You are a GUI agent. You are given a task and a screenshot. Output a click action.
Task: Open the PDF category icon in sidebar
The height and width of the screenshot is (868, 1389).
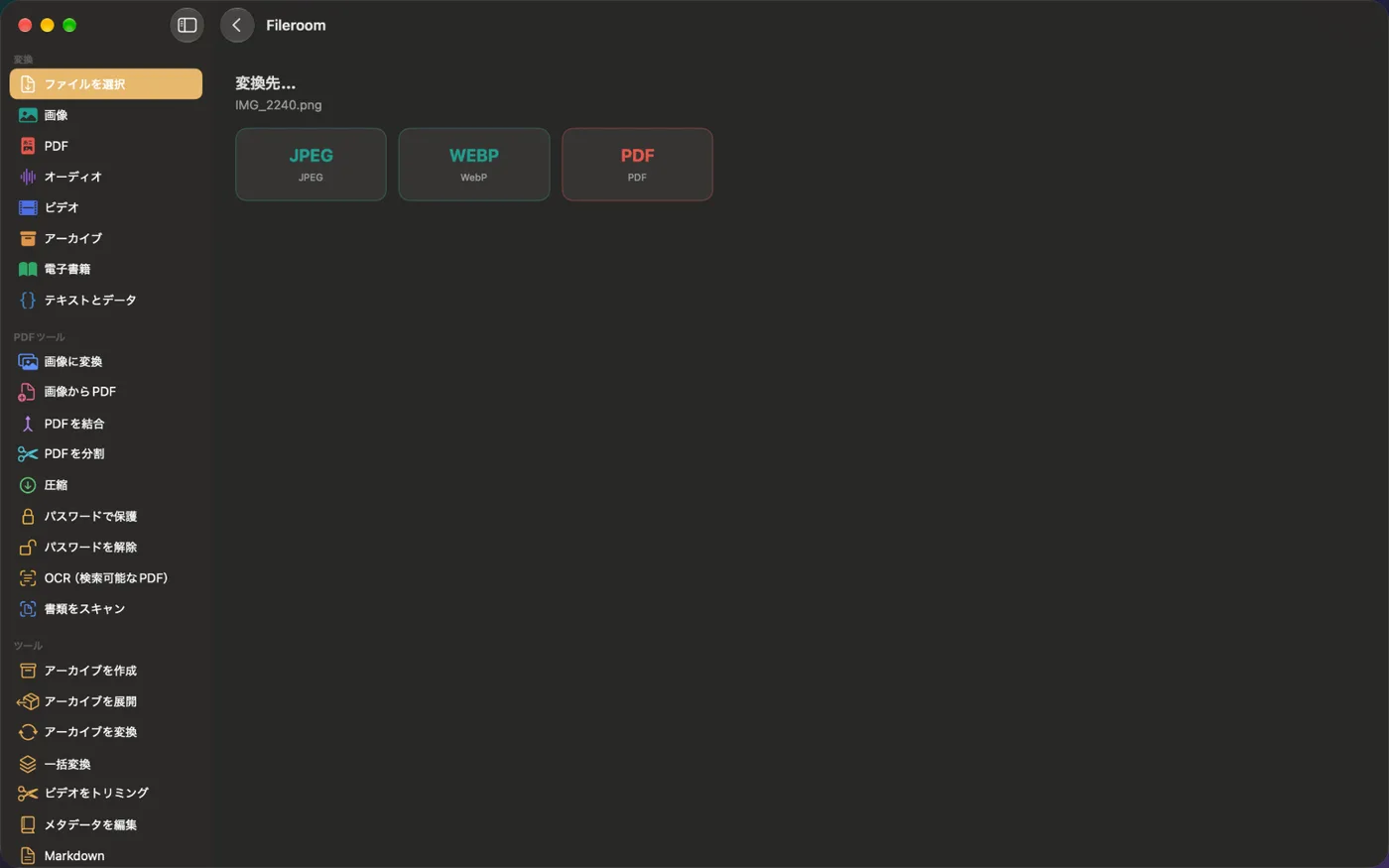tap(28, 146)
